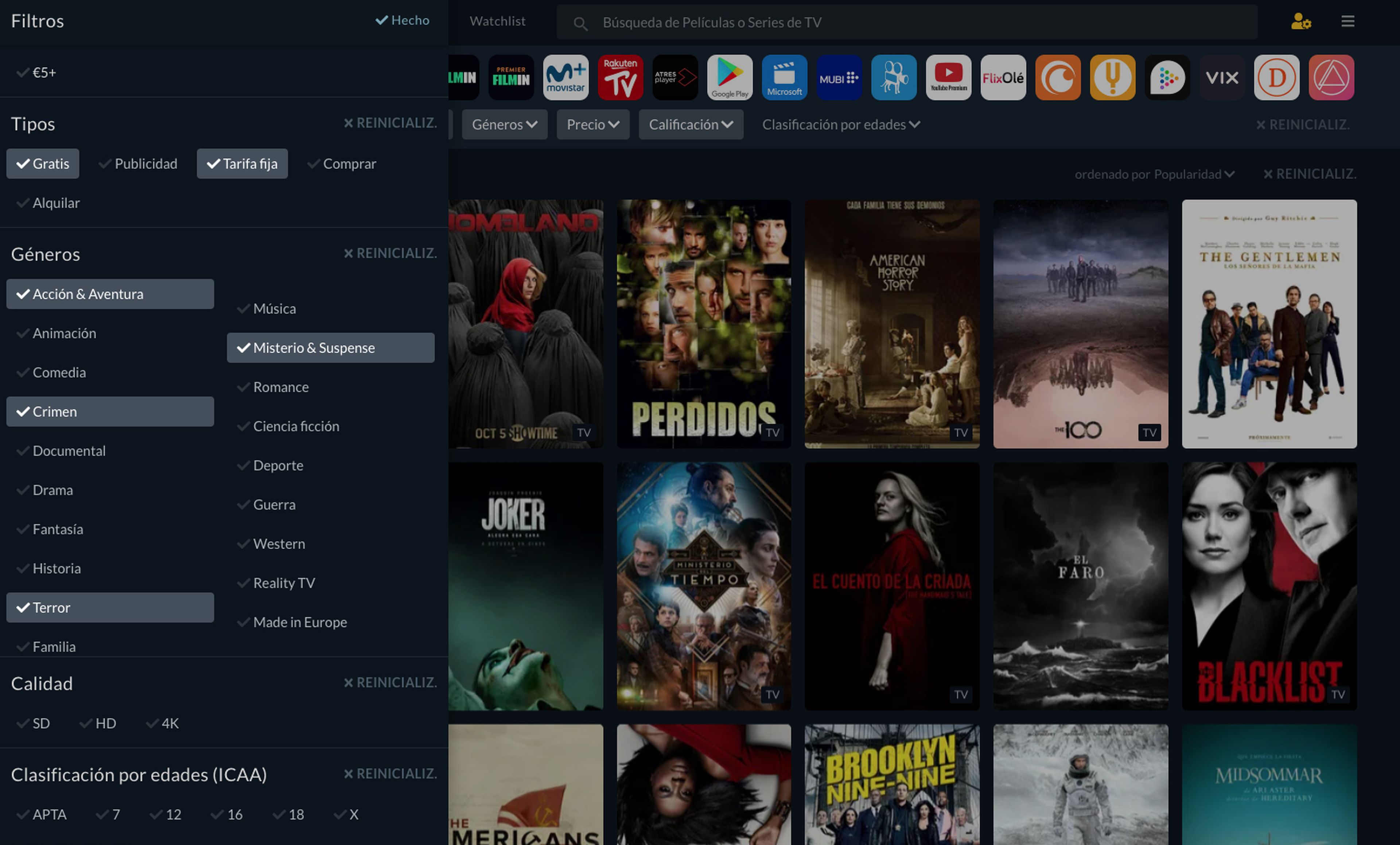Image resolution: width=1400 pixels, height=845 pixels.
Task: Open the Géneros dropdown
Action: tap(505, 124)
